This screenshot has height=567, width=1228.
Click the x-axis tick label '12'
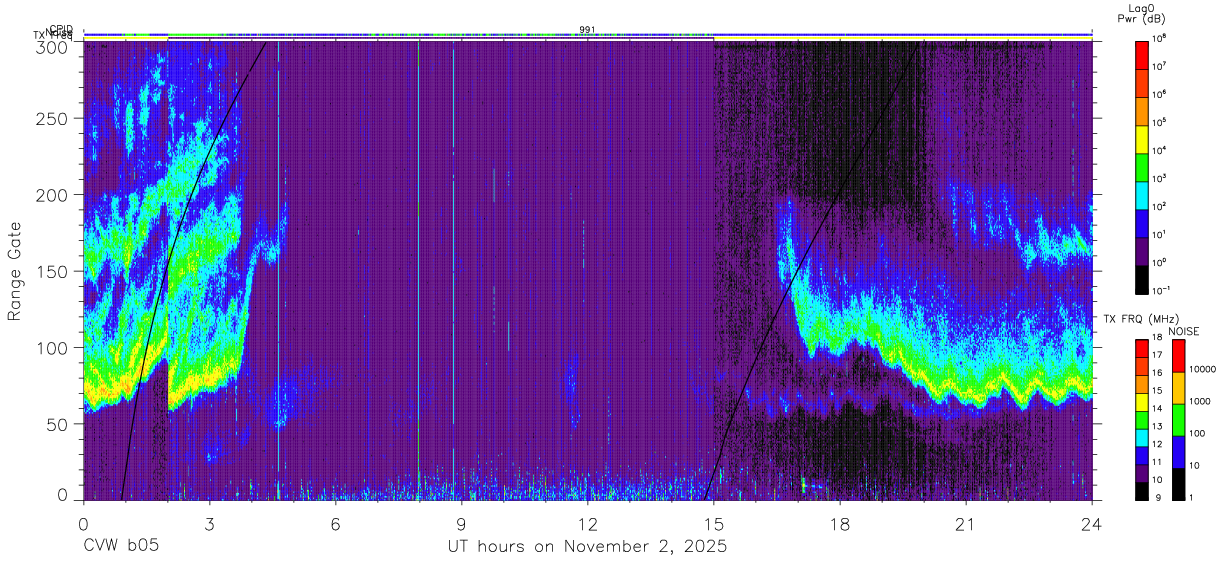click(x=588, y=523)
